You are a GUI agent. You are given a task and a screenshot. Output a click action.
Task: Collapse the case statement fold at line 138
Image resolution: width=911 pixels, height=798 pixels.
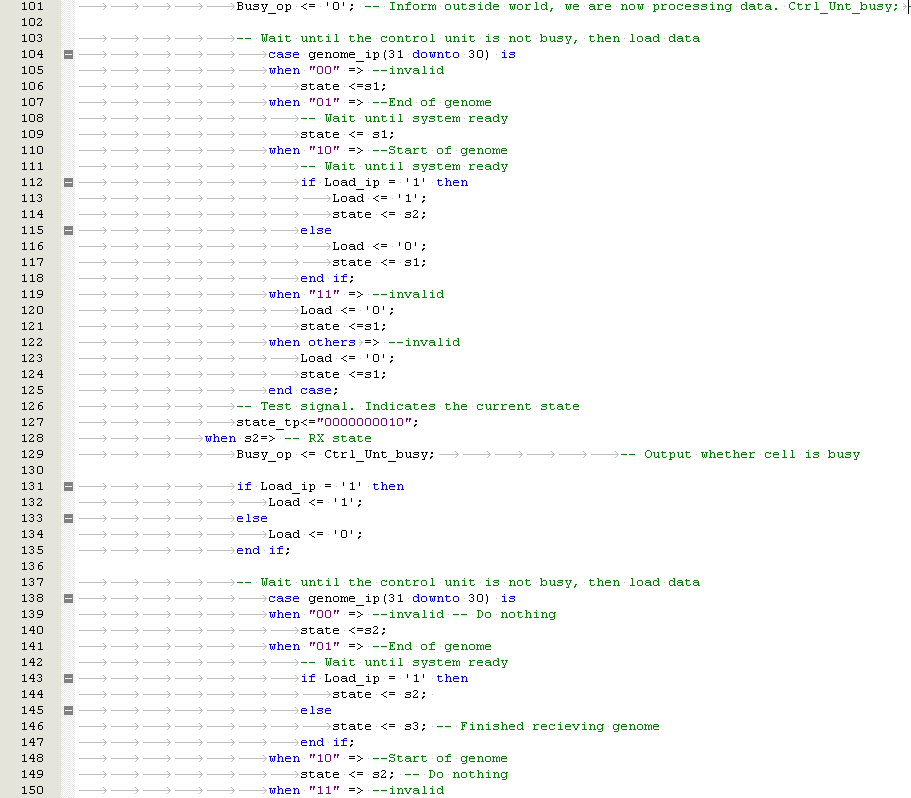pos(68,598)
